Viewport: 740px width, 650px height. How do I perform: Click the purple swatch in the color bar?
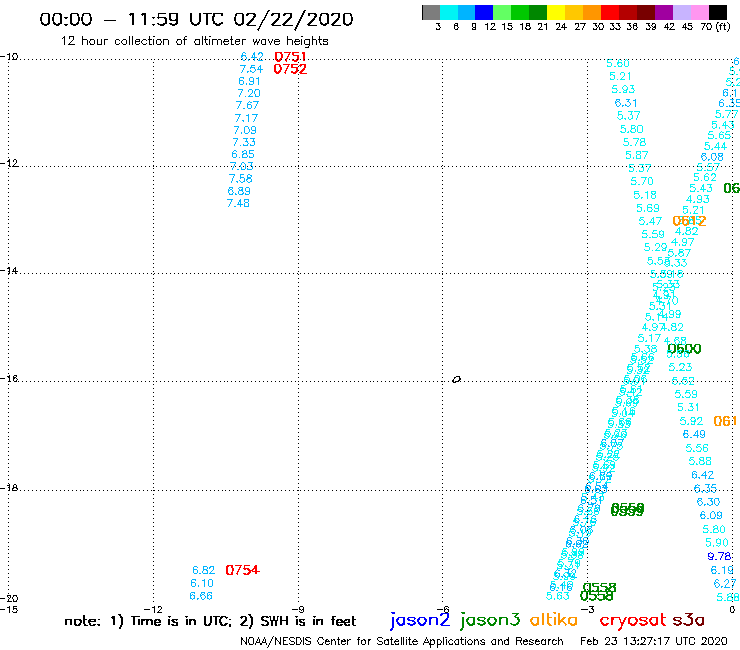[x=664, y=12]
